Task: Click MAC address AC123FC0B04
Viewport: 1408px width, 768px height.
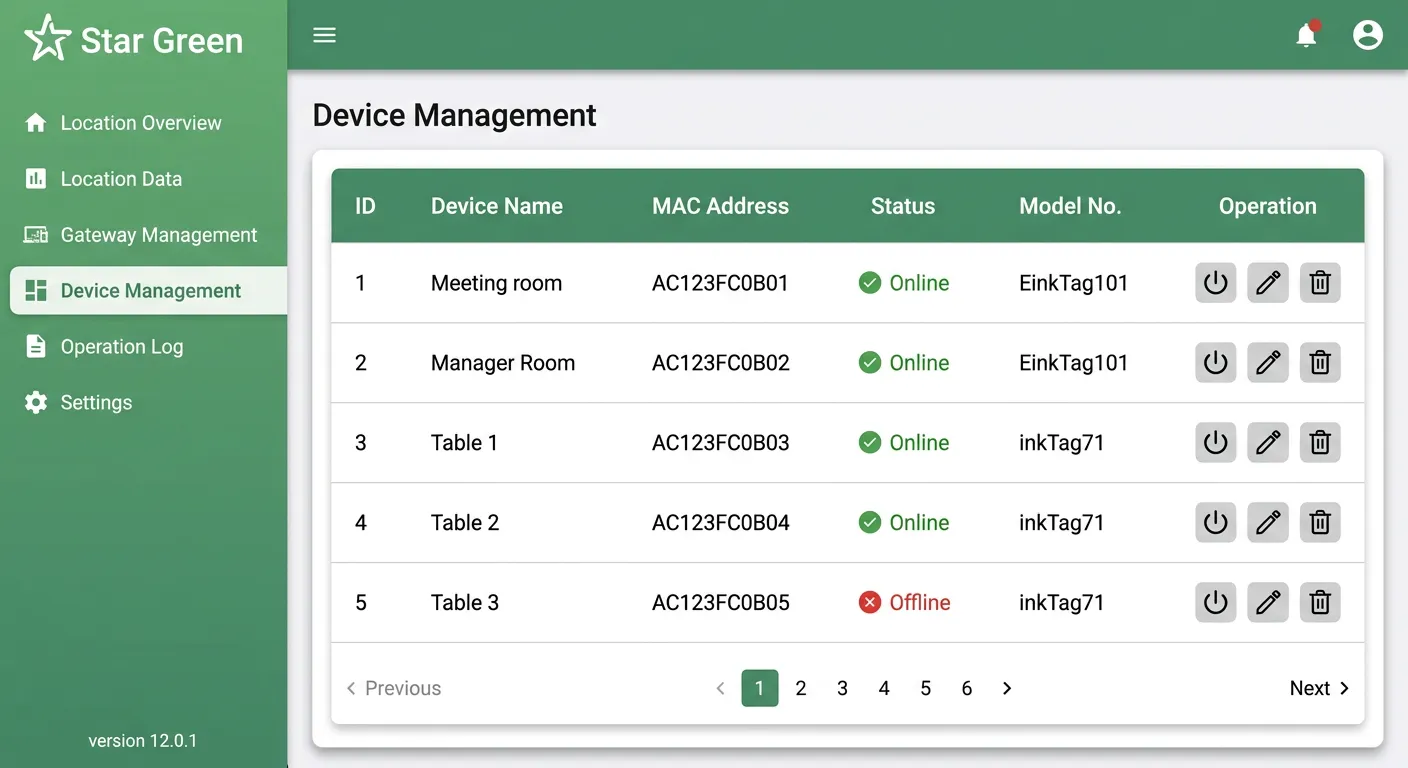Action: [x=721, y=522]
